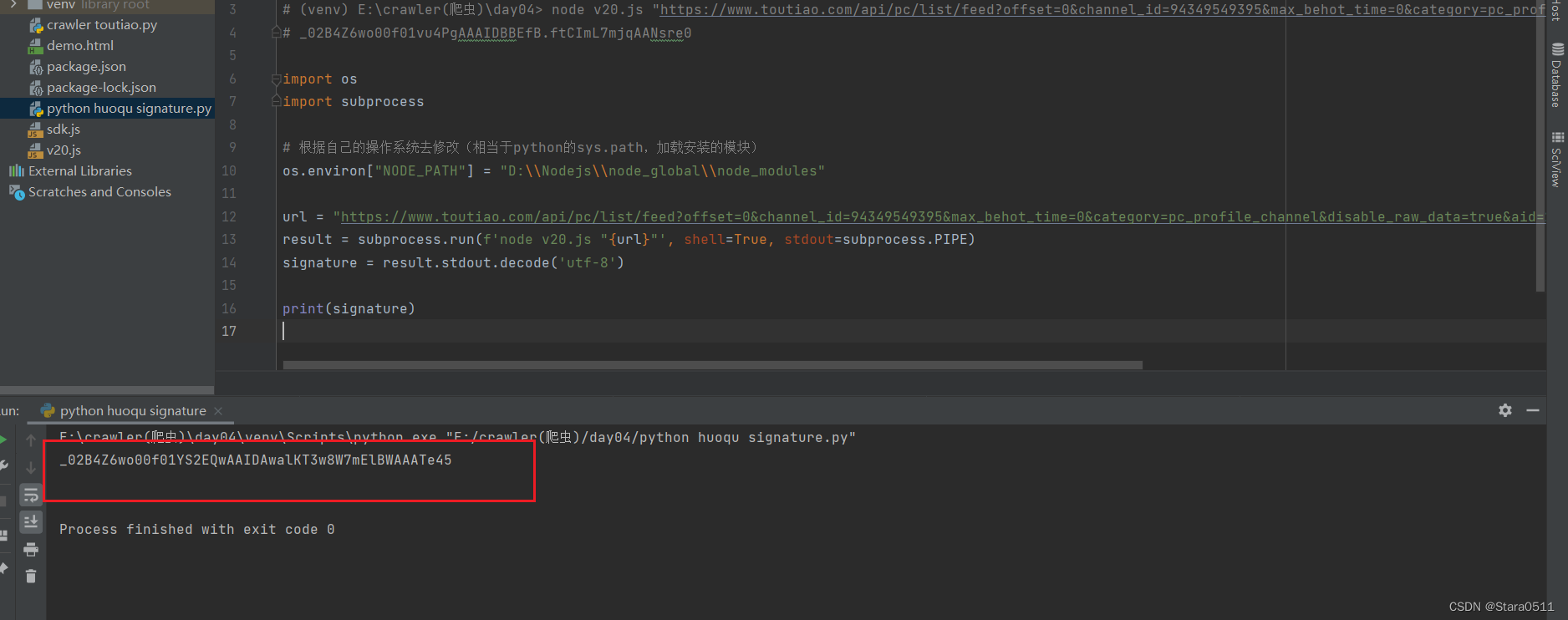The width and height of the screenshot is (1568, 620).
Task: Select sdk.js in project tree
Action: point(63,130)
